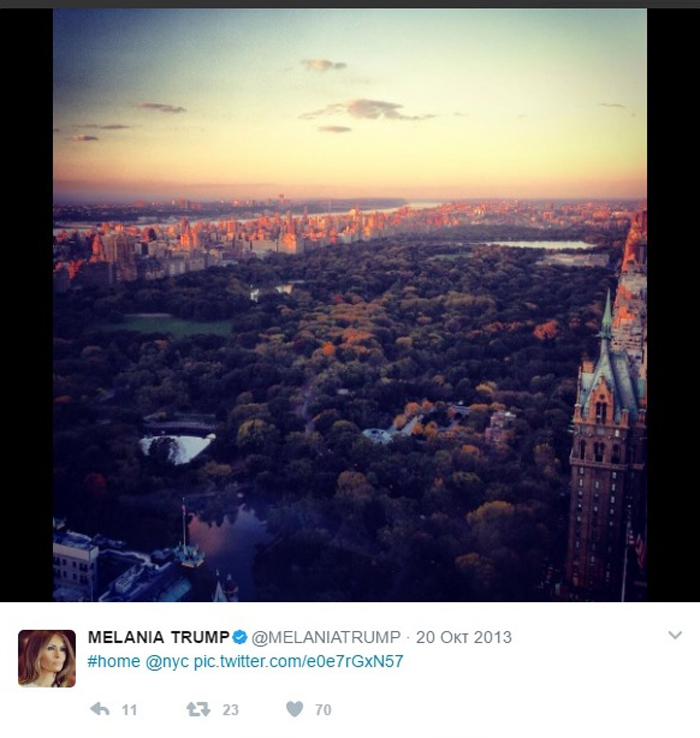Image resolution: width=700 pixels, height=738 pixels.
Task: Retweet using the retweet arrows icon
Action: (x=198, y=709)
